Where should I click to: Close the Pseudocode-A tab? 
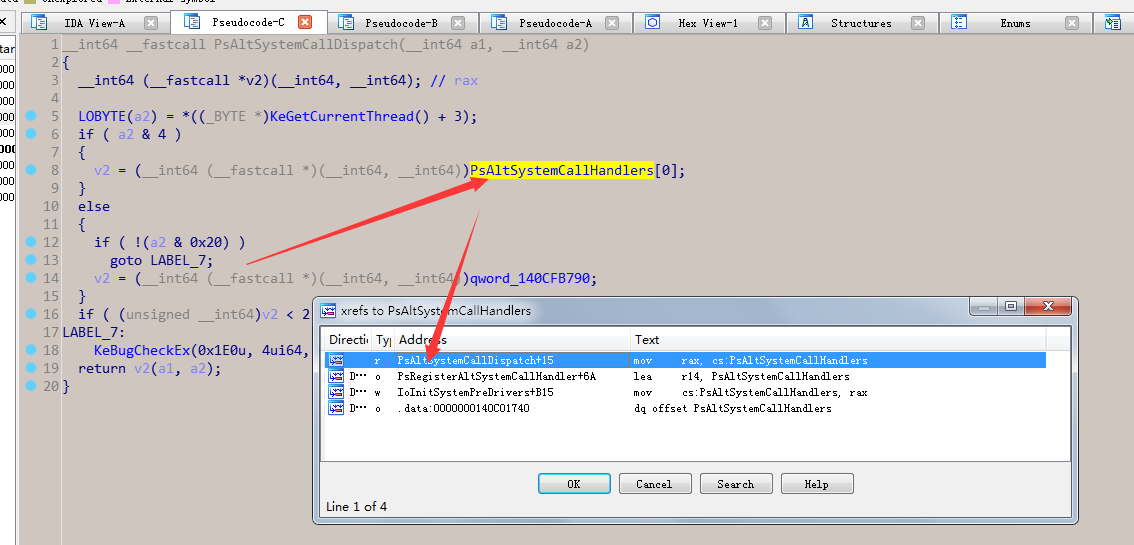(x=612, y=23)
